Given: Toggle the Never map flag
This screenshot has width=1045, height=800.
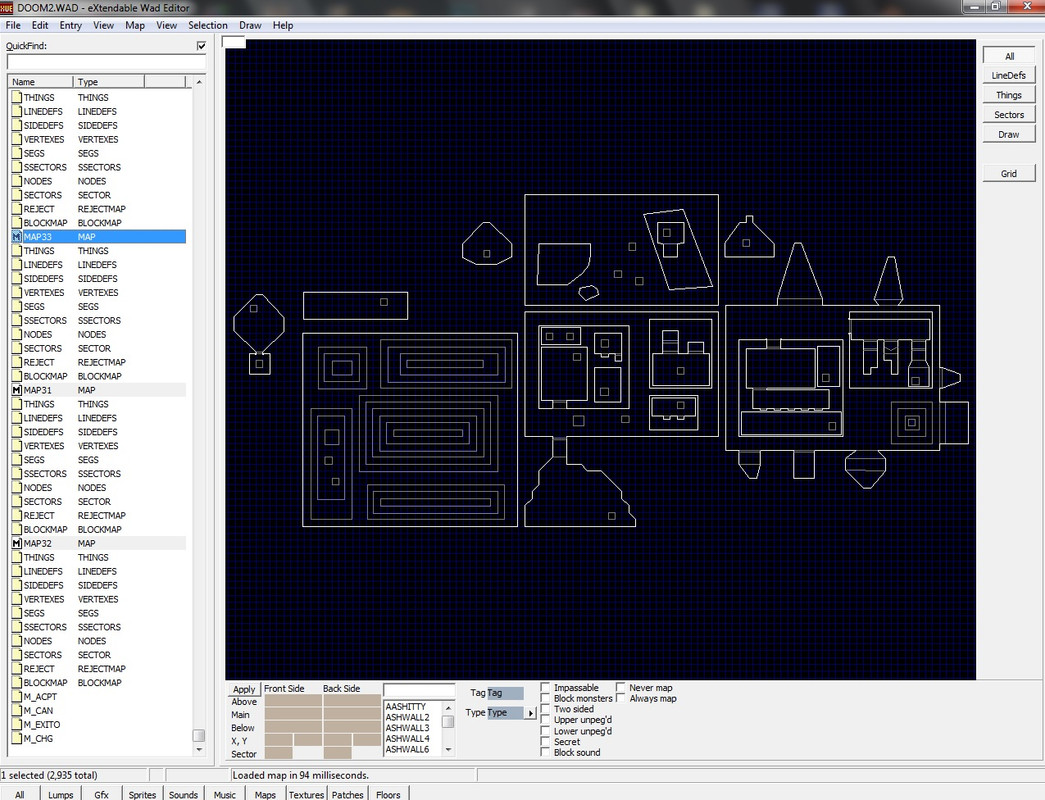Looking at the screenshot, I should pyautogui.click(x=620, y=687).
